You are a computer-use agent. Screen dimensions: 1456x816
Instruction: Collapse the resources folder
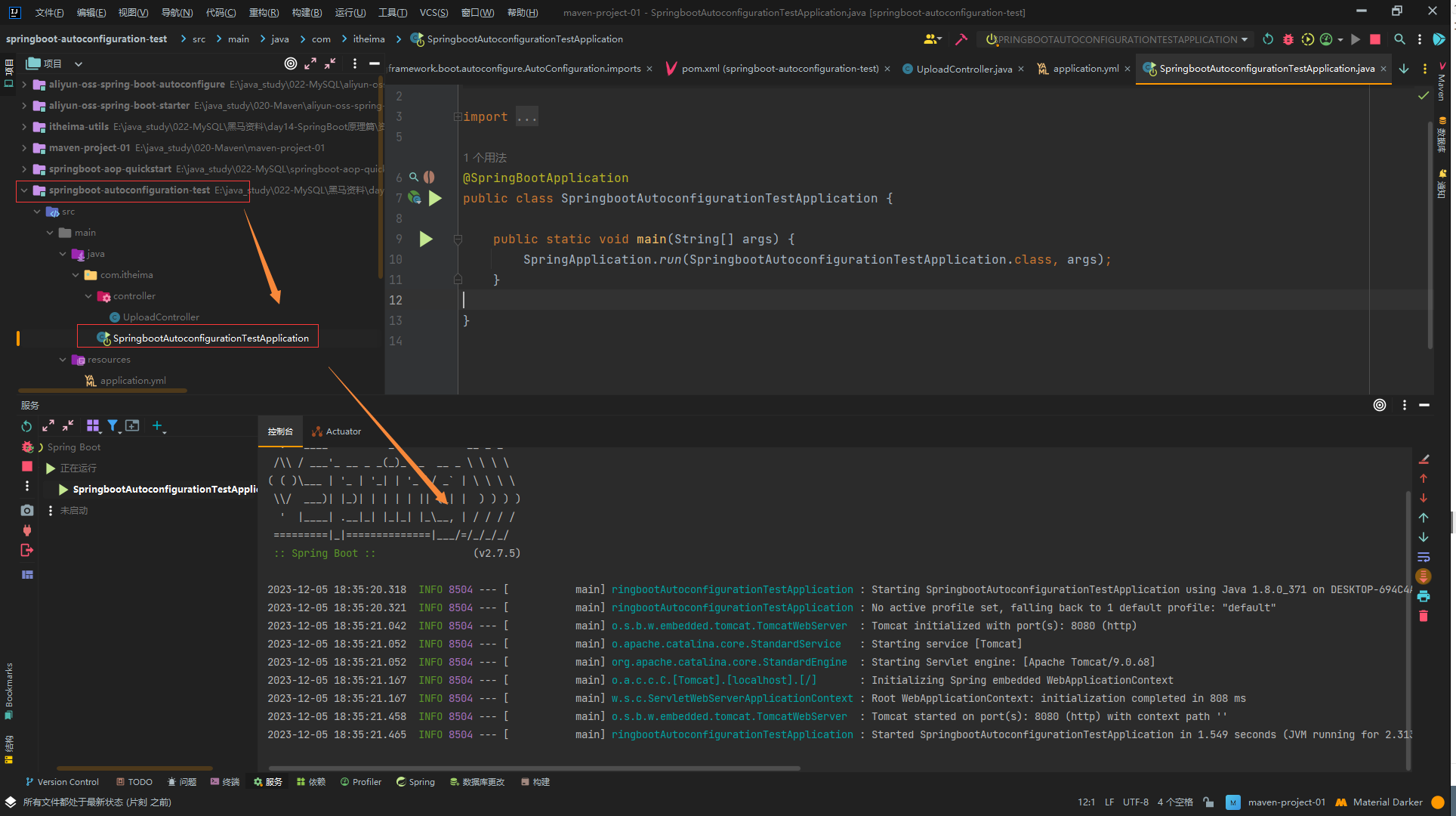[63, 360]
